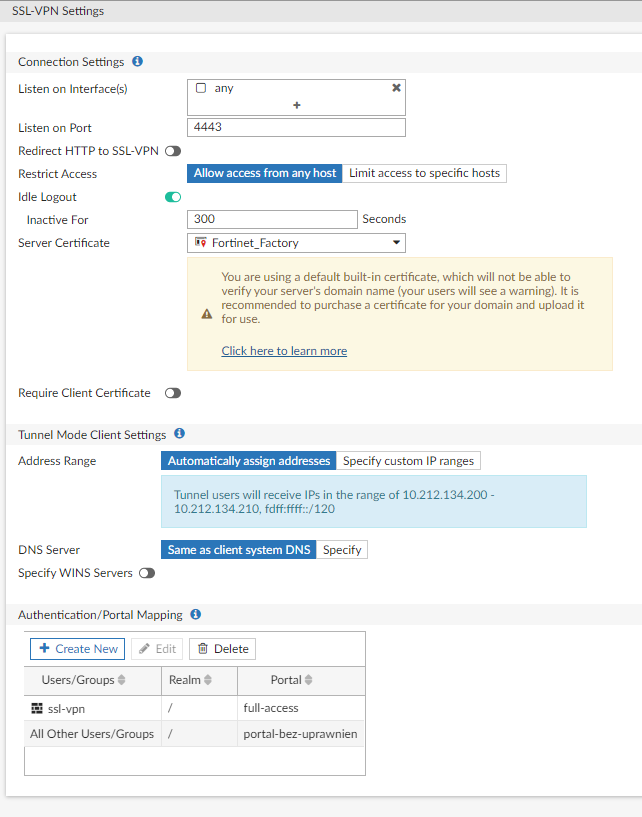Sort the table by the Portal column
The image size is (642, 817).
[307, 680]
